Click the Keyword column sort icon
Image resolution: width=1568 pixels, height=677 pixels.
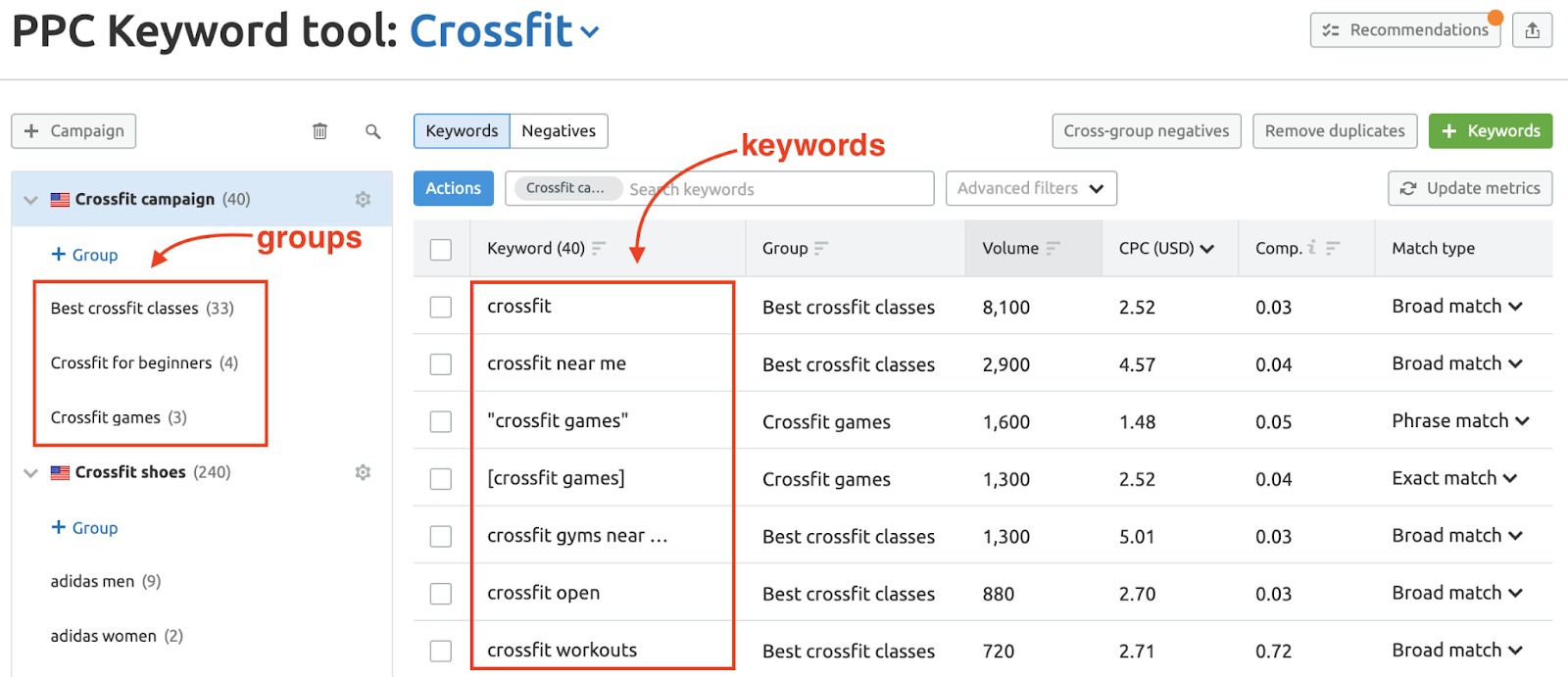599,249
